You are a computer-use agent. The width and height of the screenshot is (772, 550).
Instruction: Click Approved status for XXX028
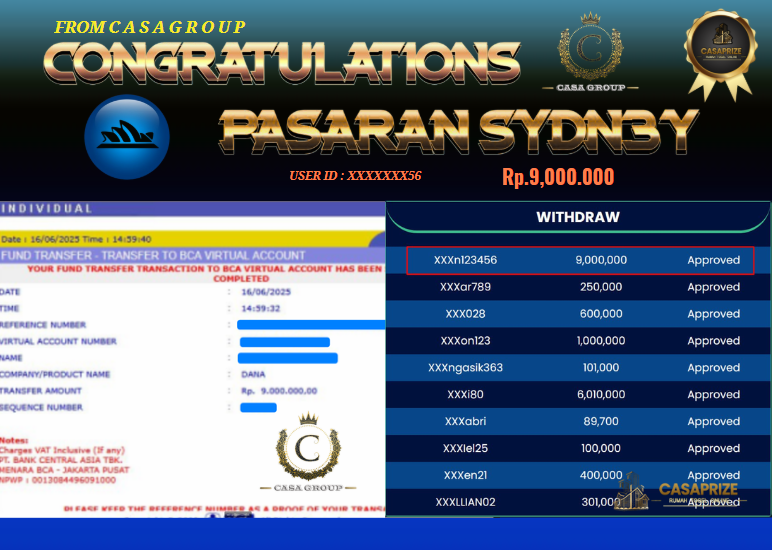pos(713,314)
